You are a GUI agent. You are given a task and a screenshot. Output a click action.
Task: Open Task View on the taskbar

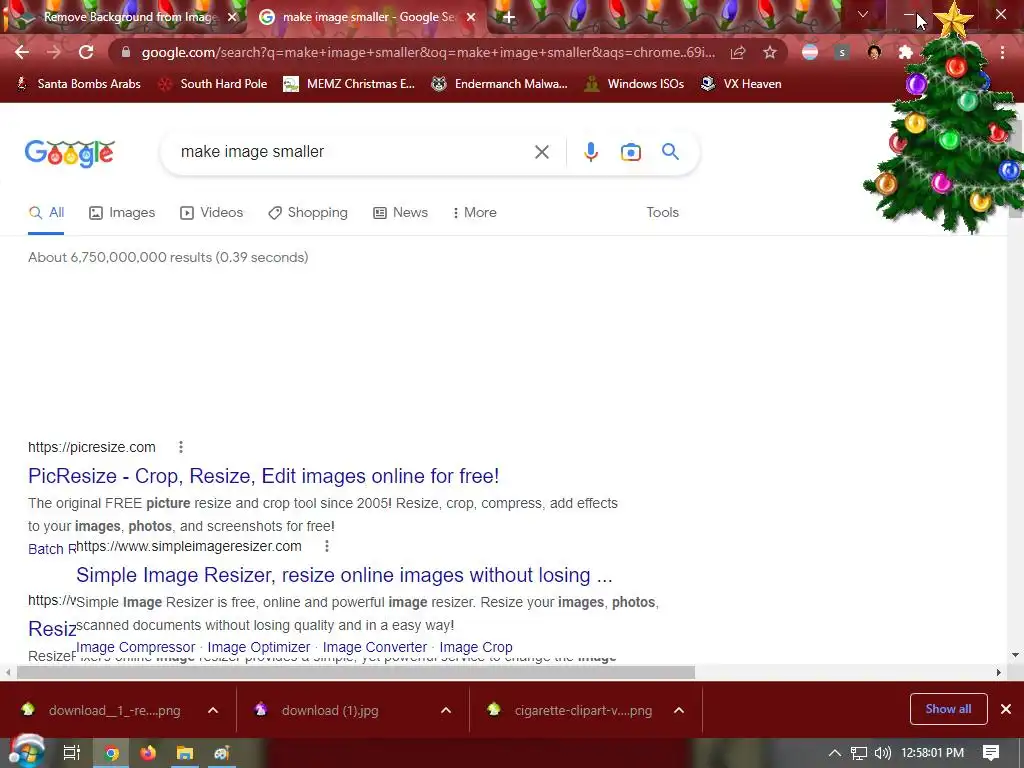pos(71,753)
